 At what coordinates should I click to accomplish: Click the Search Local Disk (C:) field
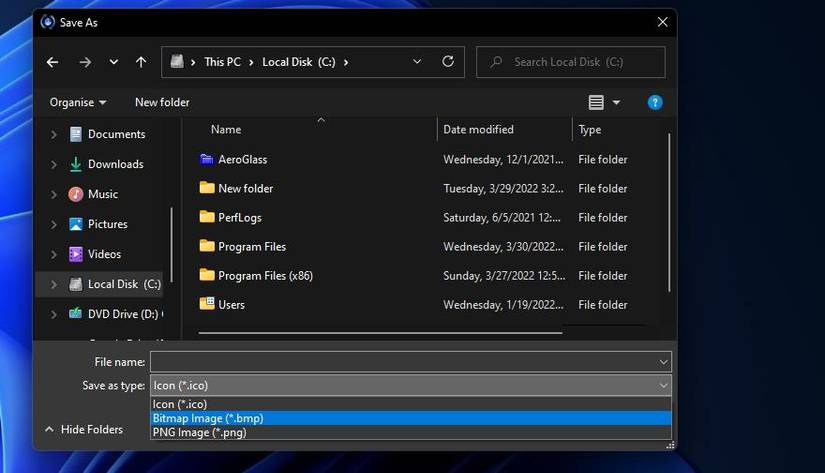[570, 62]
